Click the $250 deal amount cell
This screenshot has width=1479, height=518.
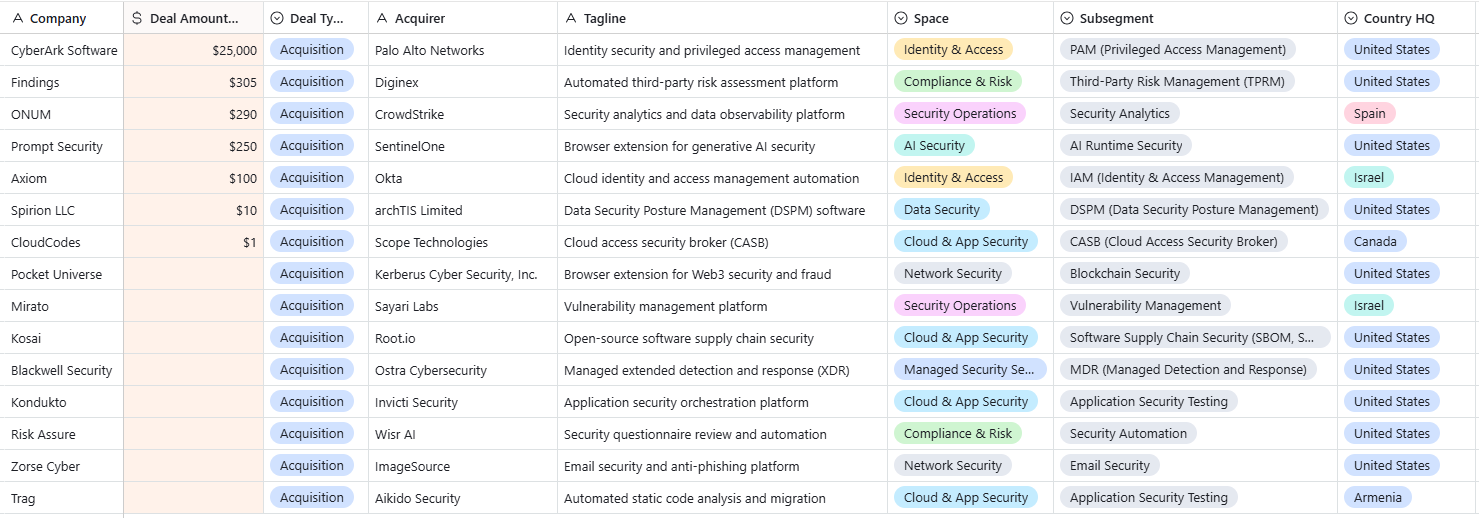click(194, 146)
